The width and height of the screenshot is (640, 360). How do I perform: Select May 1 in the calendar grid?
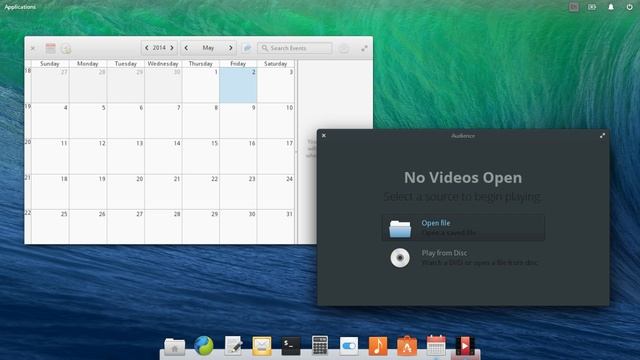point(200,85)
